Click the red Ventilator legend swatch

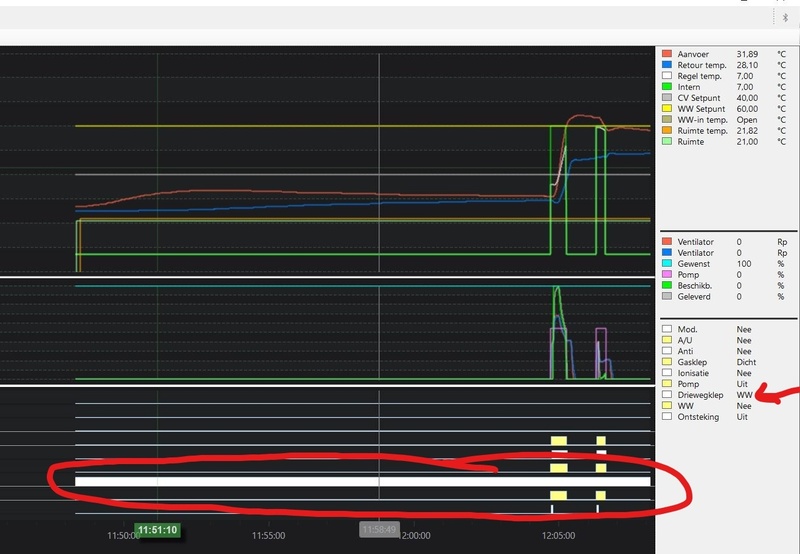(x=666, y=241)
